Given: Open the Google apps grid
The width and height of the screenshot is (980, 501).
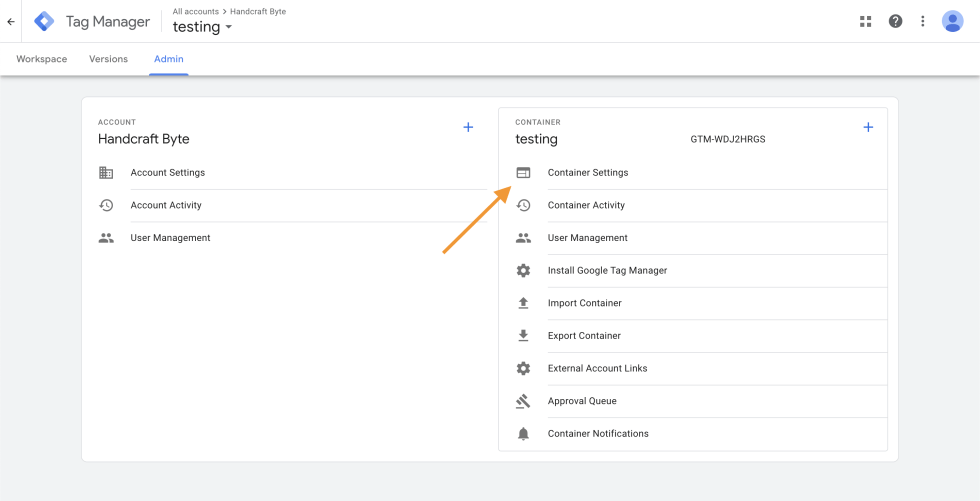Looking at the screenshot, I should [x=865, y=21].
